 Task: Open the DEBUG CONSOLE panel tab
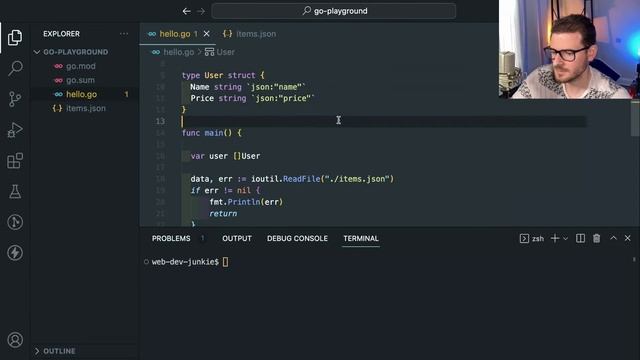(297, 238)
